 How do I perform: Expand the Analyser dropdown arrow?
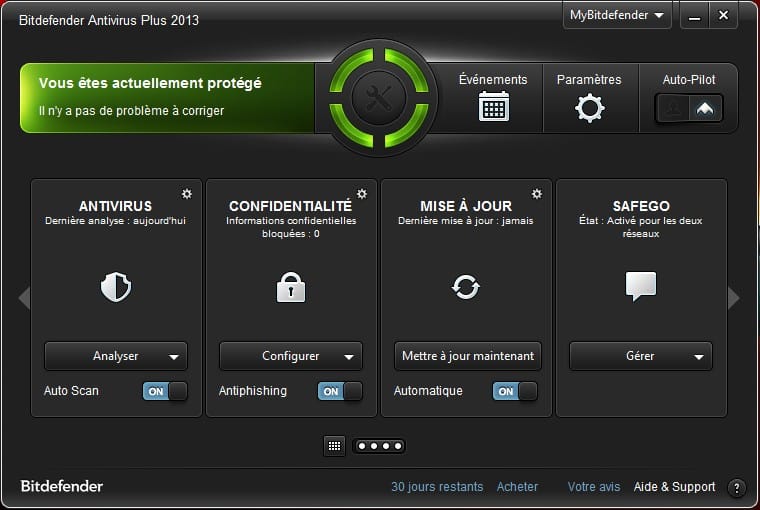tap(174, 357)
